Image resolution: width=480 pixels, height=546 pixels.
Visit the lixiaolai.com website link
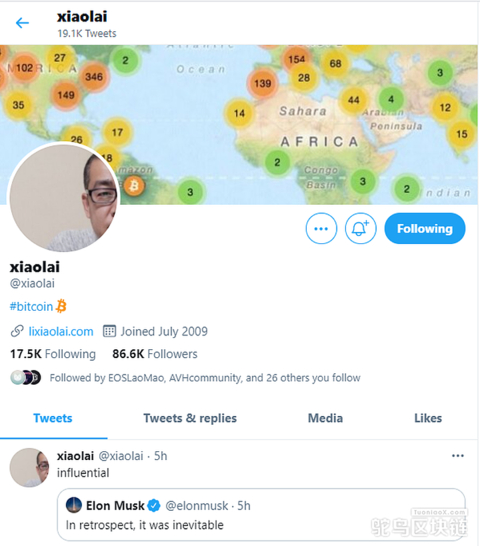[61, 332]
